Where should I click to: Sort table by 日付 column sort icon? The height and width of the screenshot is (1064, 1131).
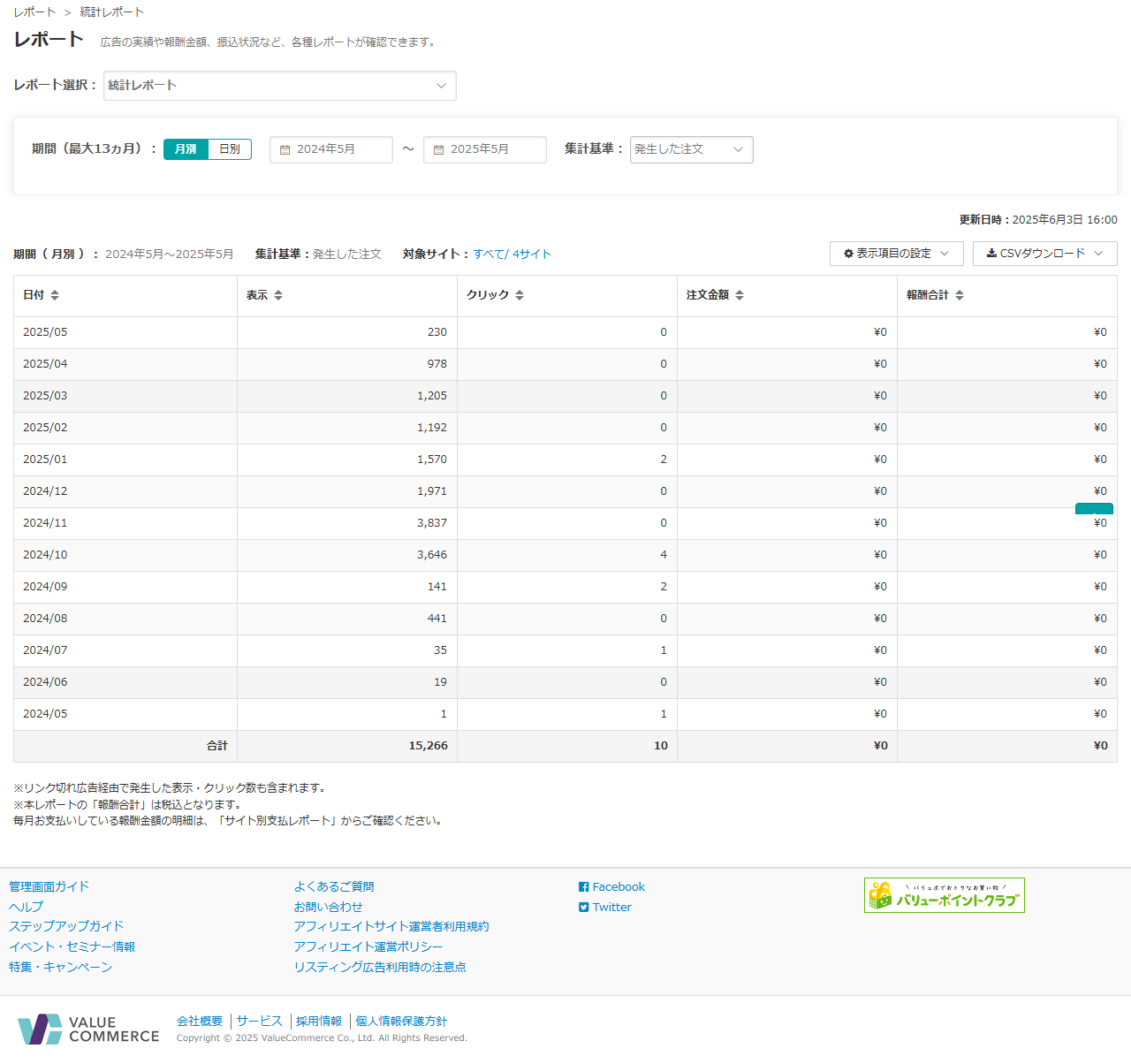[55, 295]
